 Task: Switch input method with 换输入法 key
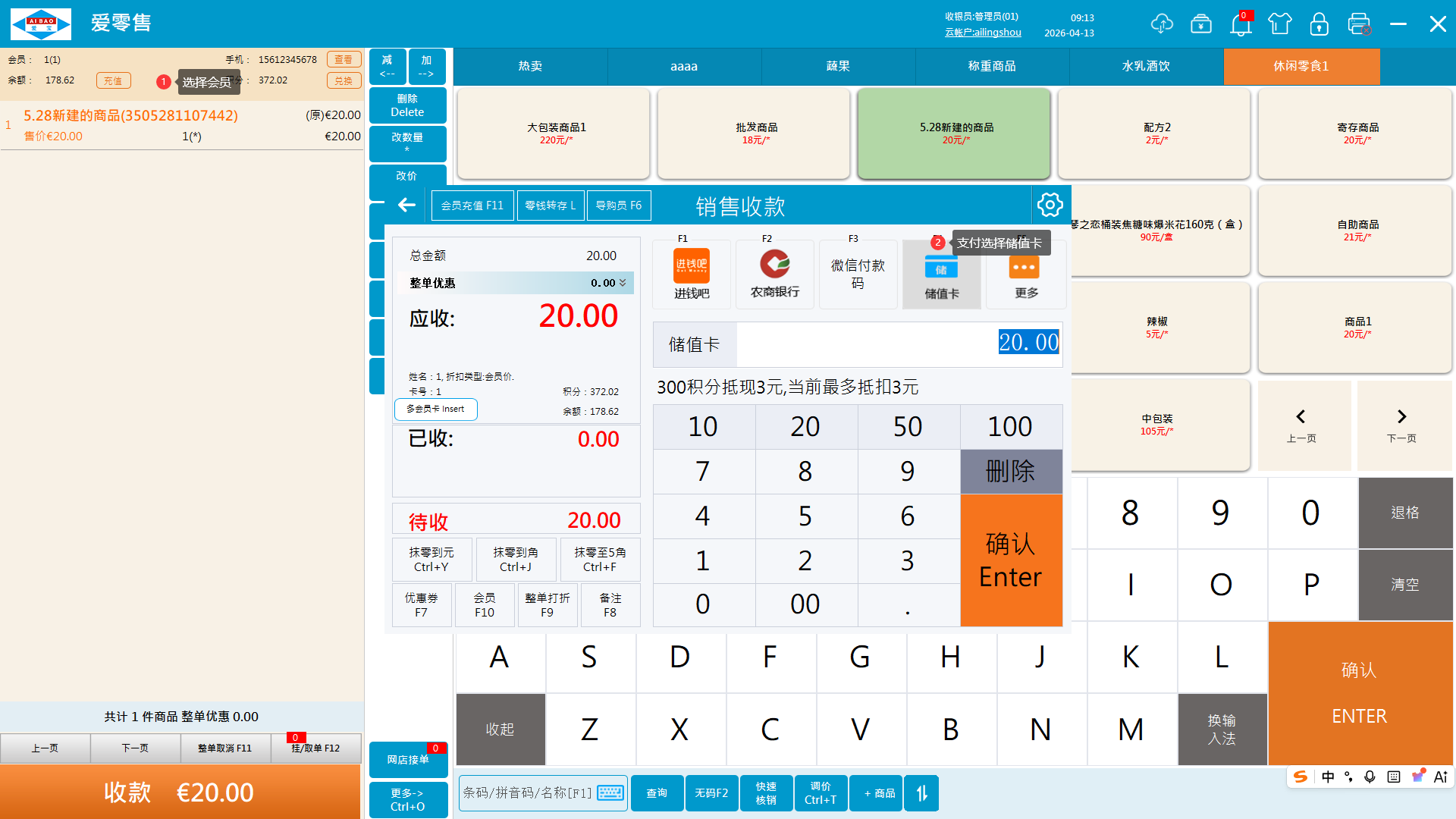(x=1222, y=730)
